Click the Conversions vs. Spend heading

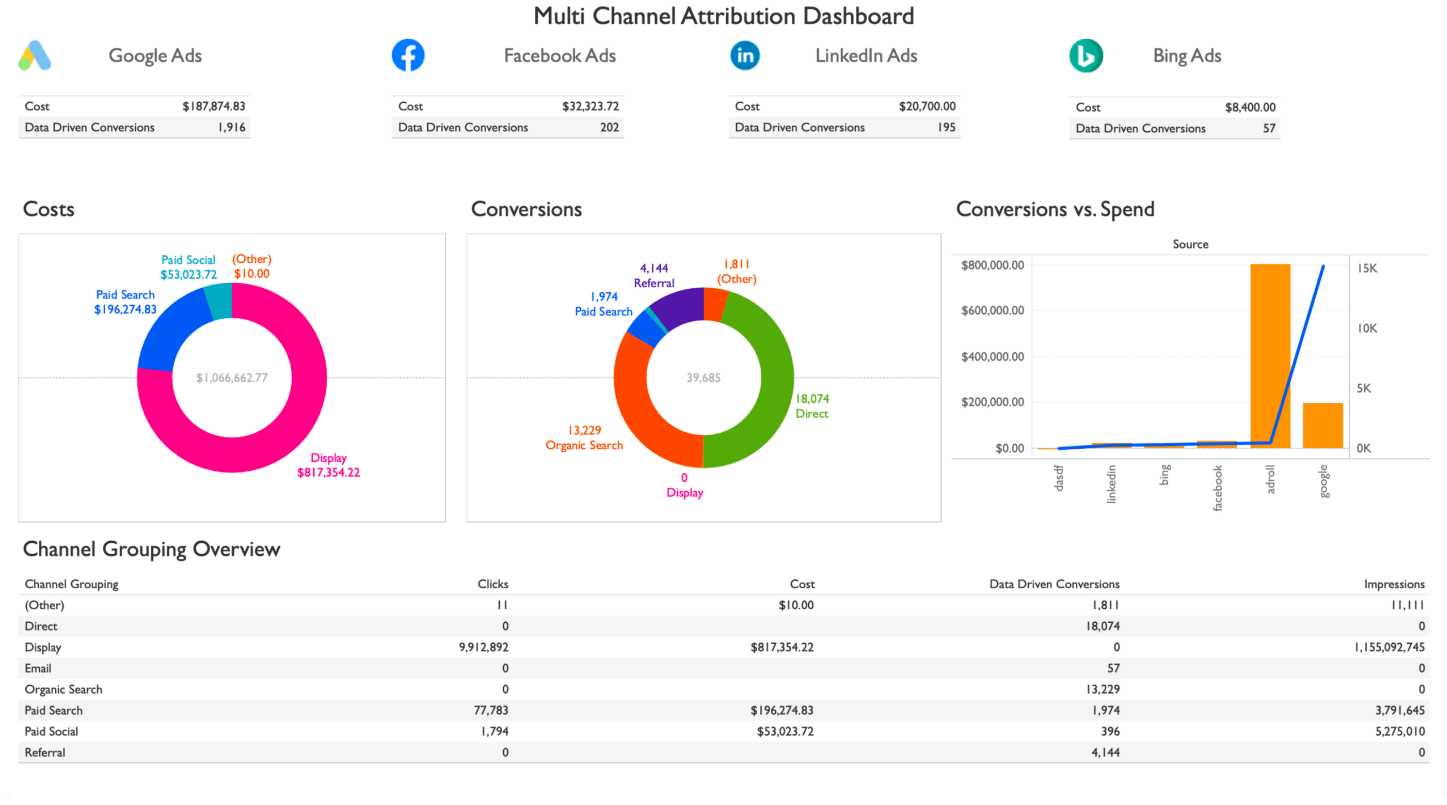1055,209
